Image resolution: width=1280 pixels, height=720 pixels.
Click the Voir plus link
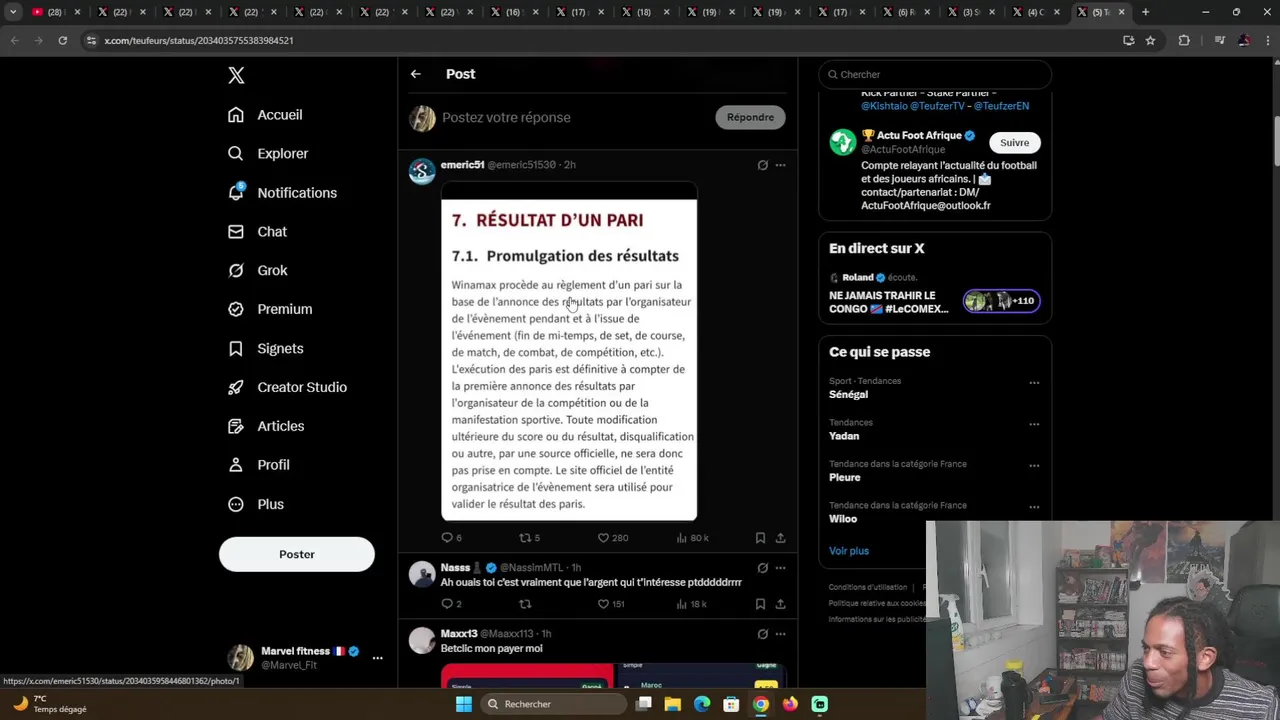[849, 551]
